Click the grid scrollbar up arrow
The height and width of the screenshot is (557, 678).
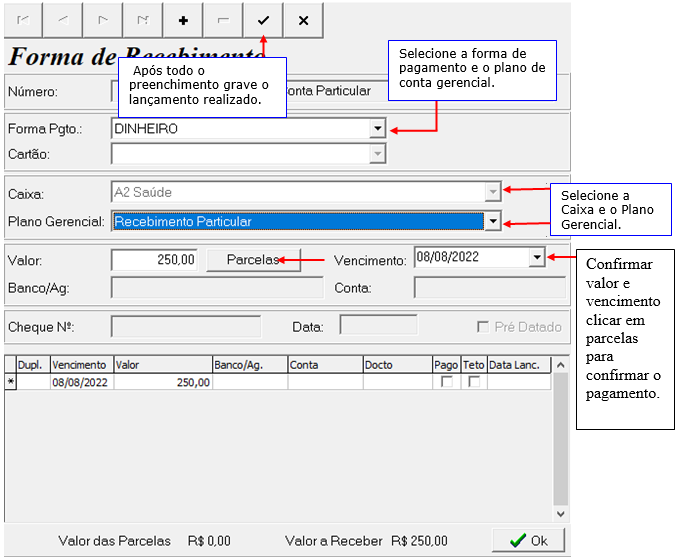point(560,365)
